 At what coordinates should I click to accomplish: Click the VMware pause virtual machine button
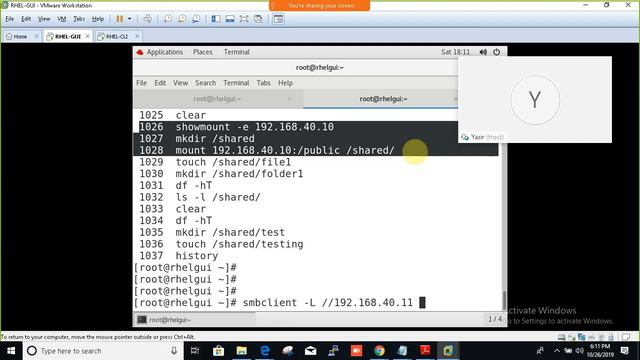[120, 19]
